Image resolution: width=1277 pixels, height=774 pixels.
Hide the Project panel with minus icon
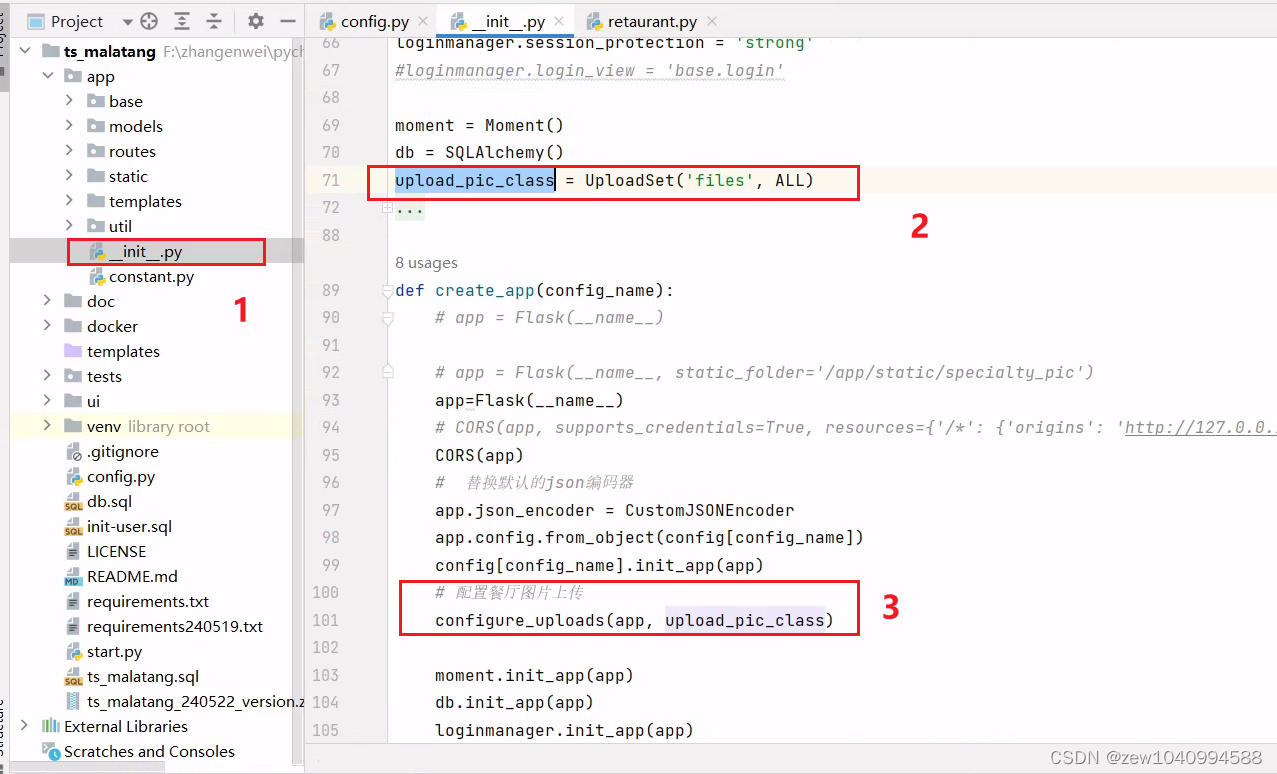[288, 21]
